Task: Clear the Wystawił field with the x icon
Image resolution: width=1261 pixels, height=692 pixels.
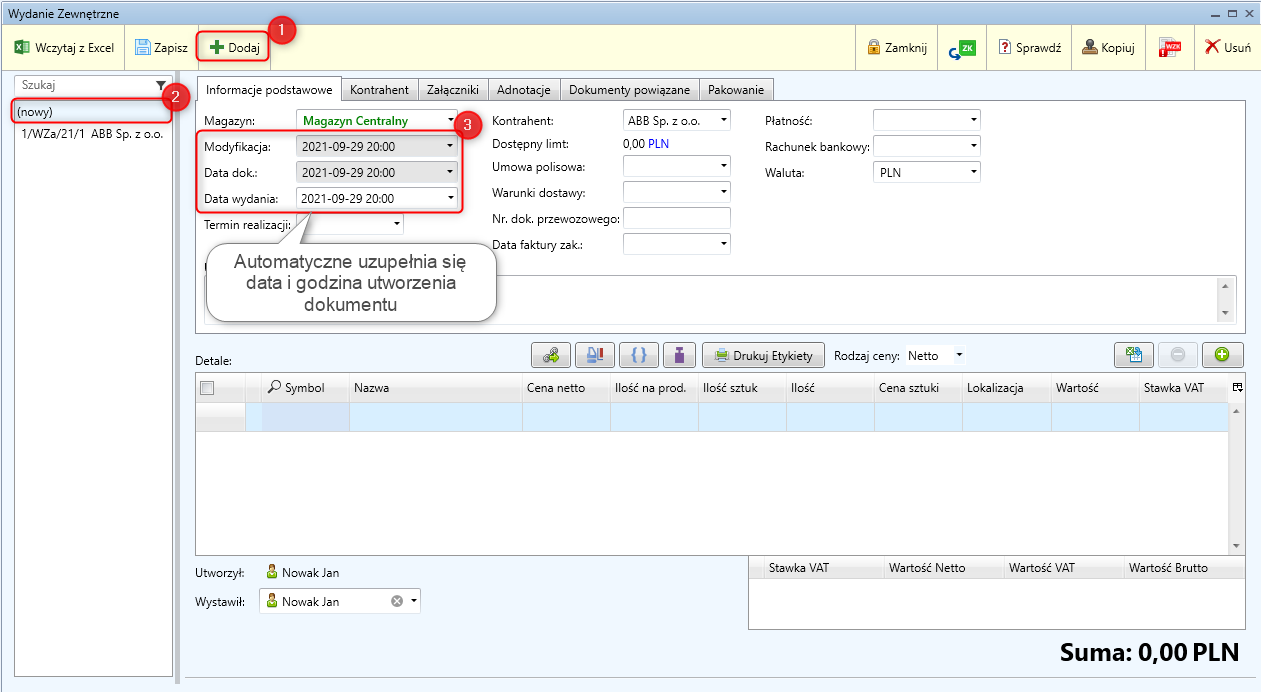Action: pyautogui.click(x=397, y=601)
